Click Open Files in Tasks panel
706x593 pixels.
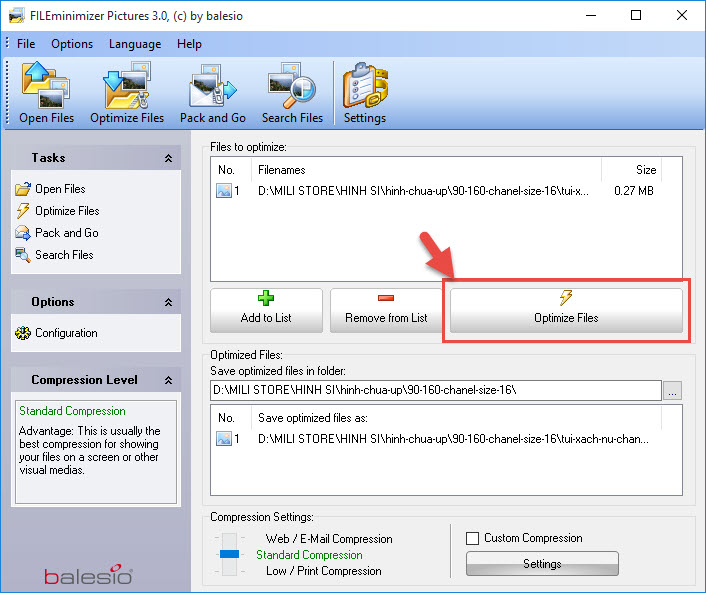tap(50, 189)
